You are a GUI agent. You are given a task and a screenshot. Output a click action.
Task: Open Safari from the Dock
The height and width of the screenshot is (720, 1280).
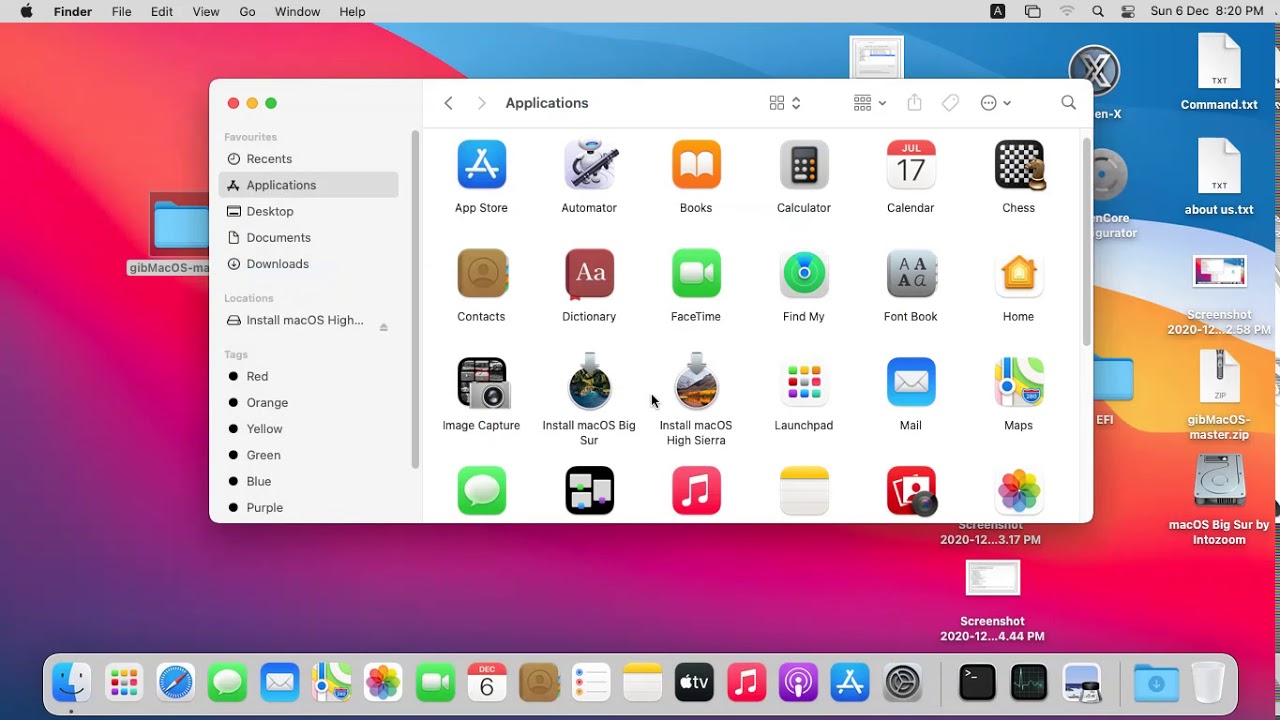175,683
